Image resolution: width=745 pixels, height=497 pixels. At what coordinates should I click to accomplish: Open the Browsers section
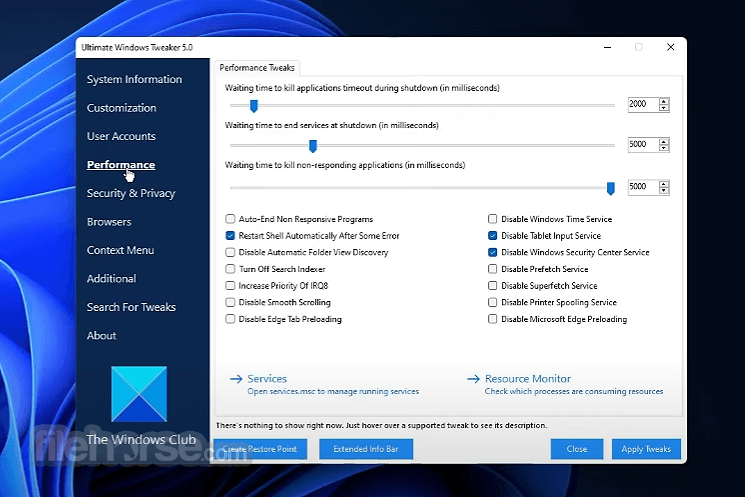[109, 222]
